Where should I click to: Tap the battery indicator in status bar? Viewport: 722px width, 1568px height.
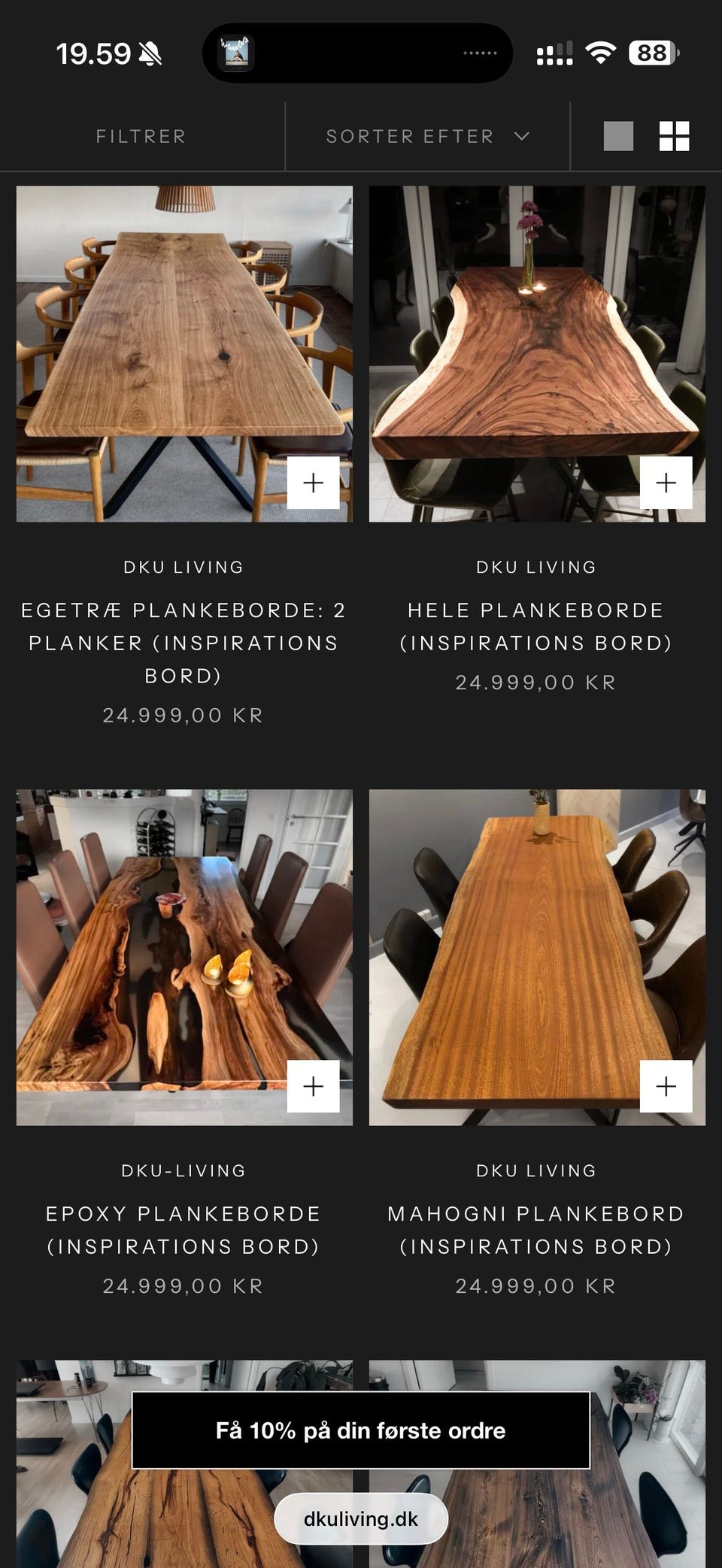(x=654, y=53)
